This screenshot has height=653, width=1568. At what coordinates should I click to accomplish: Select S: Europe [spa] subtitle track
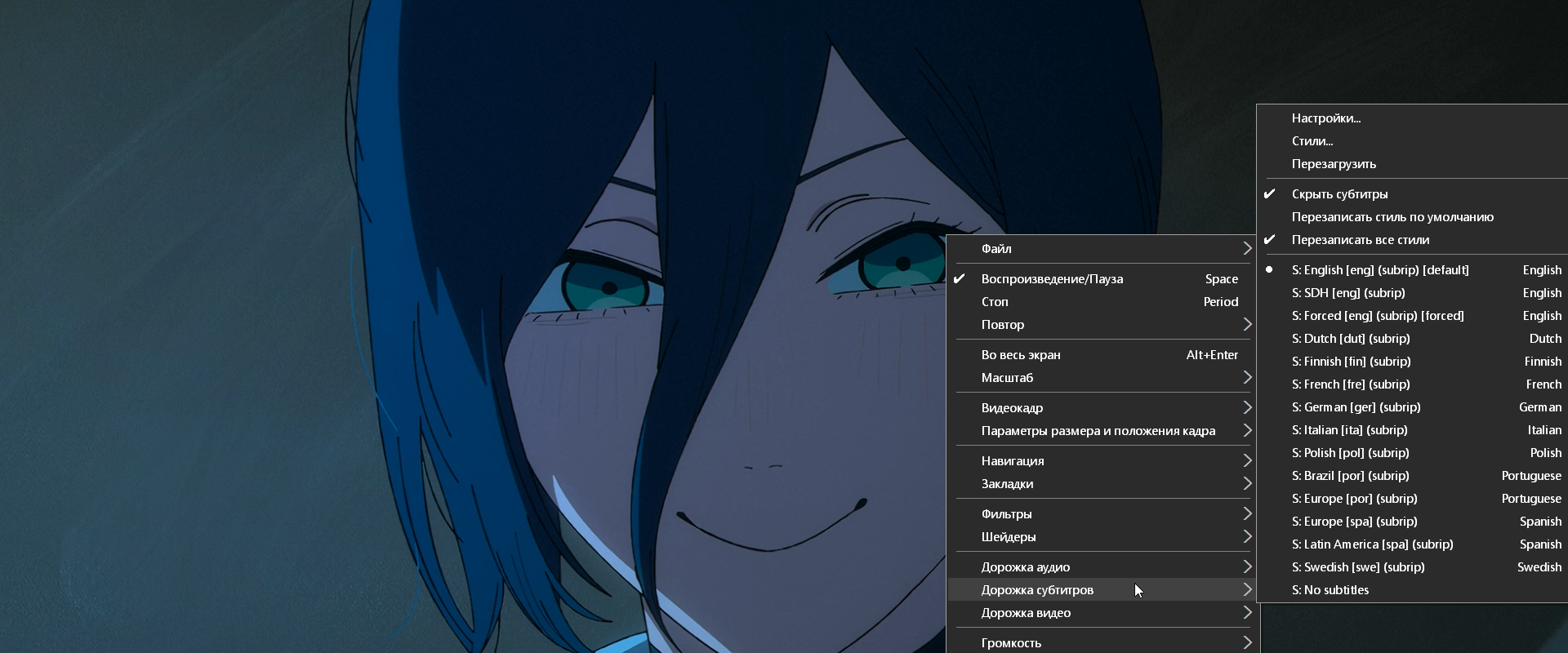(1413, 522)
